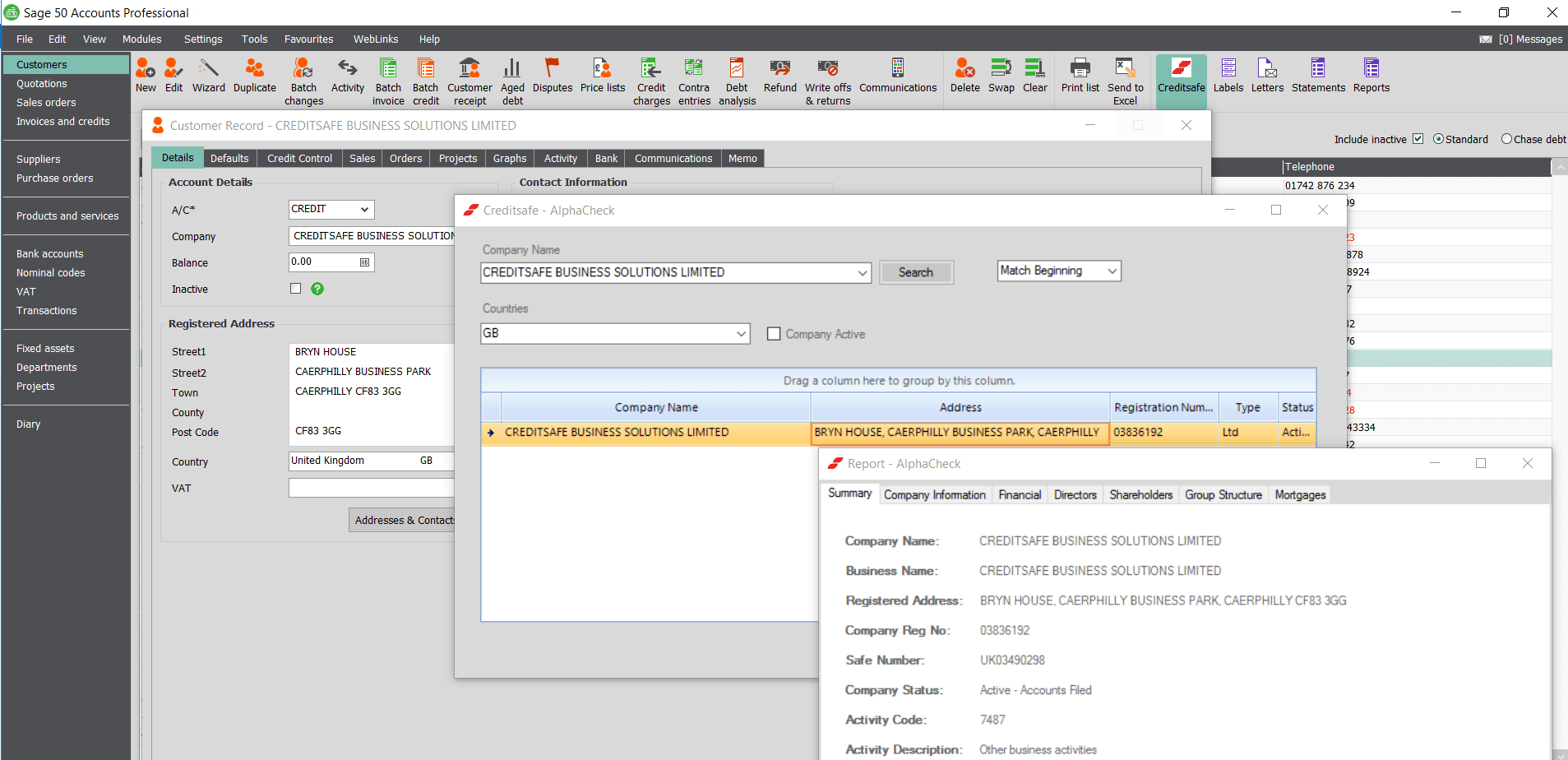The height and width of the screenshot is (760, 1568).
Task: Open Batch changes tool
Action: click(x=304, y=81)
